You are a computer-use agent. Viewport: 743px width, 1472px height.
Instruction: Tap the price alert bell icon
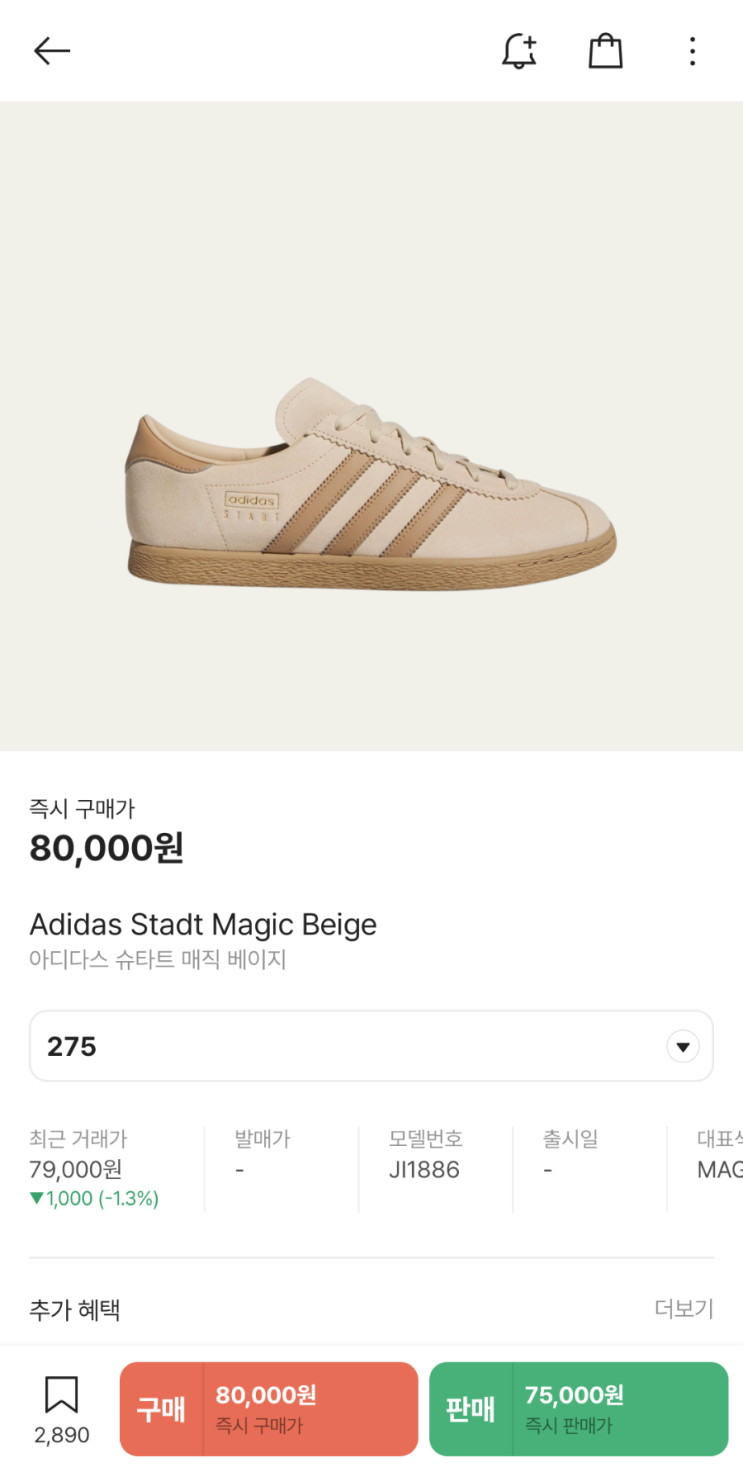(x=519, y=51)
